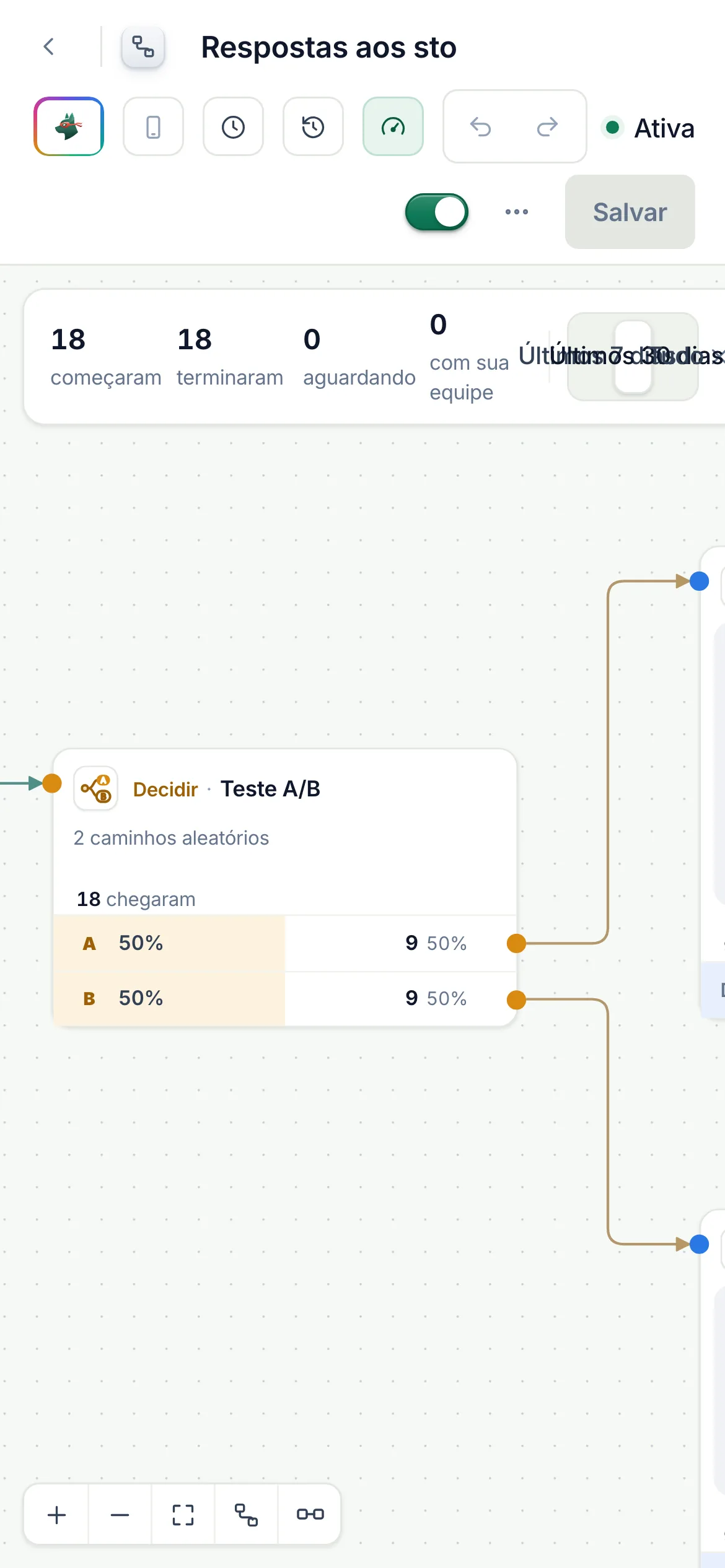Toggle the analytics gauge view
725x1568 pixels.
pos(393,126)
